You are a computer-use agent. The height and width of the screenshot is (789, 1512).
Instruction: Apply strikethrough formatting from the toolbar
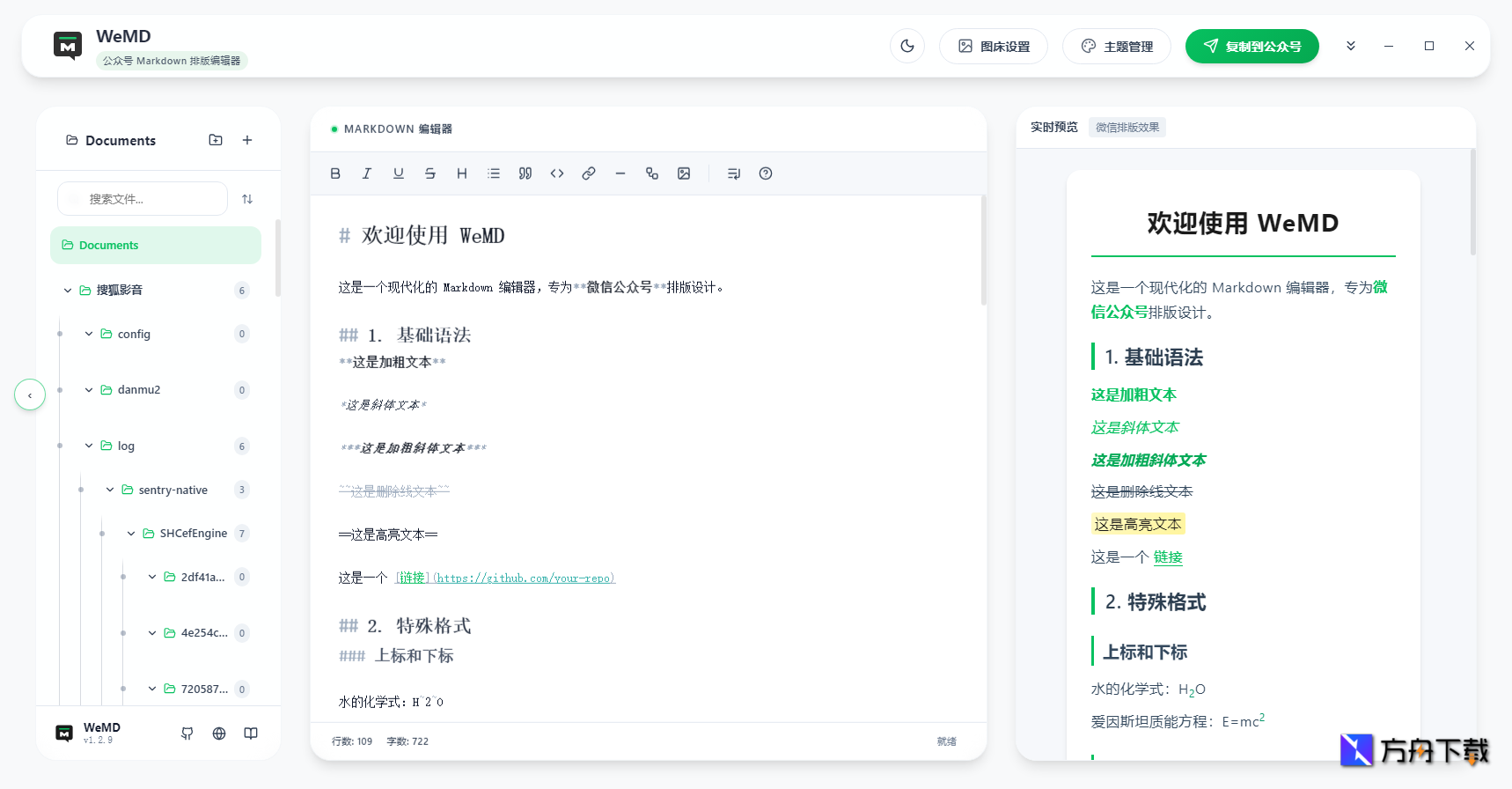click(430, 173)
